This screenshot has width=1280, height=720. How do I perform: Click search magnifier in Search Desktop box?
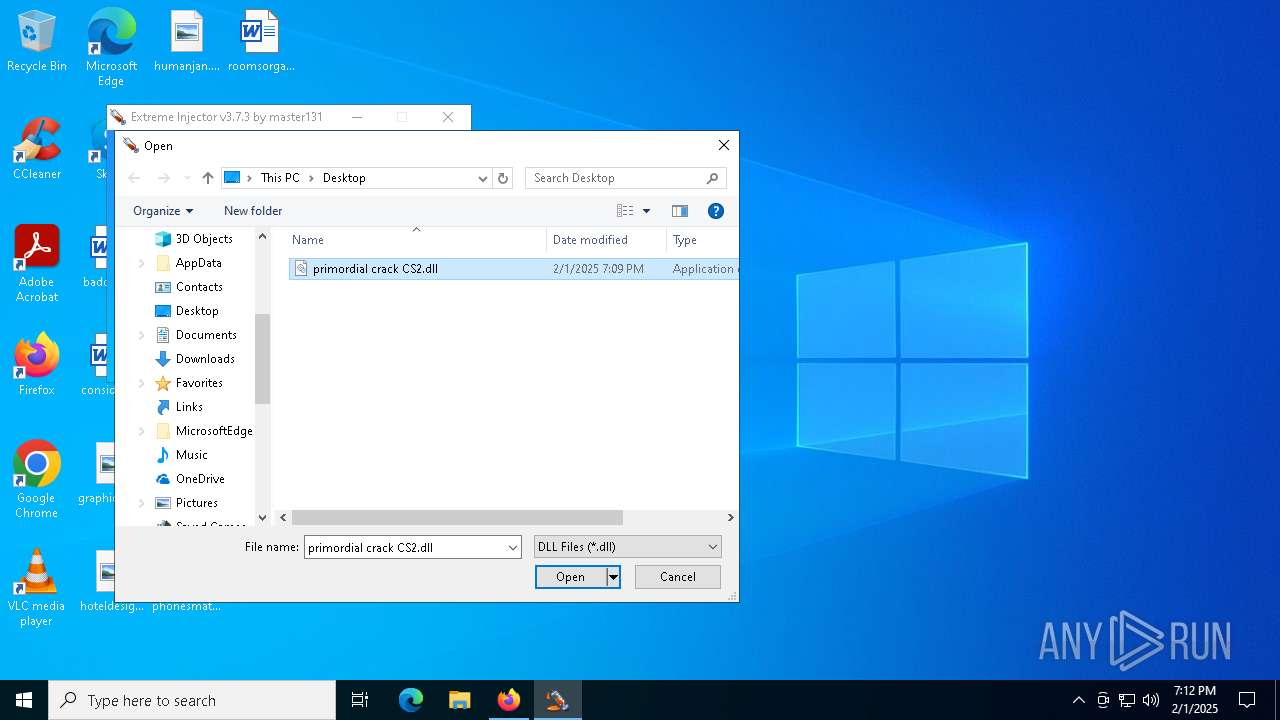coord(713,178)
